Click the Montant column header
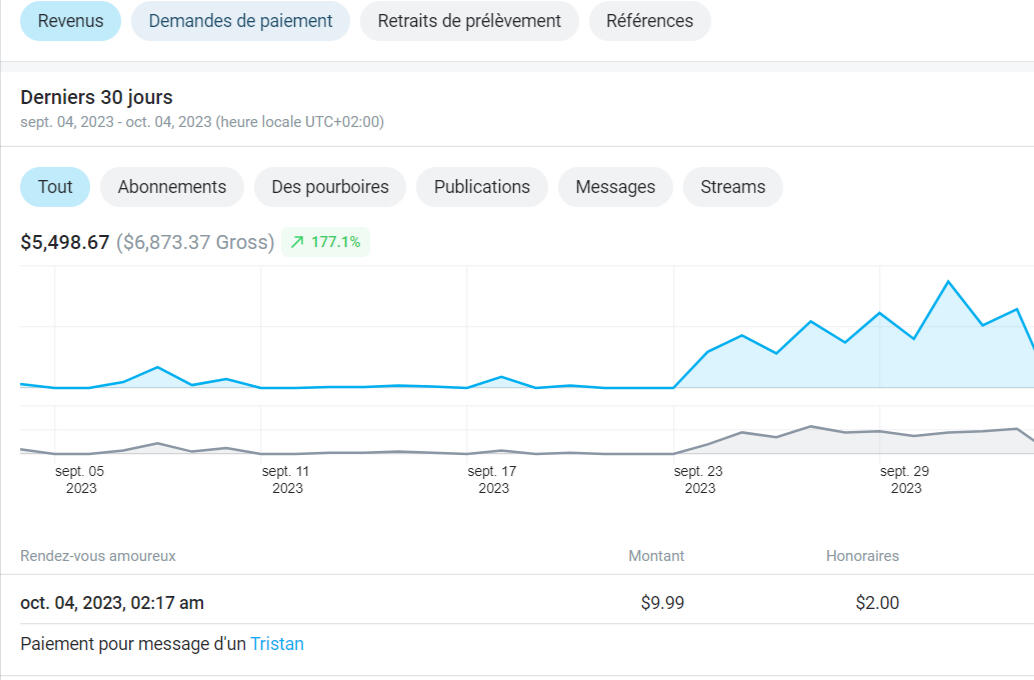 (656, 556)
